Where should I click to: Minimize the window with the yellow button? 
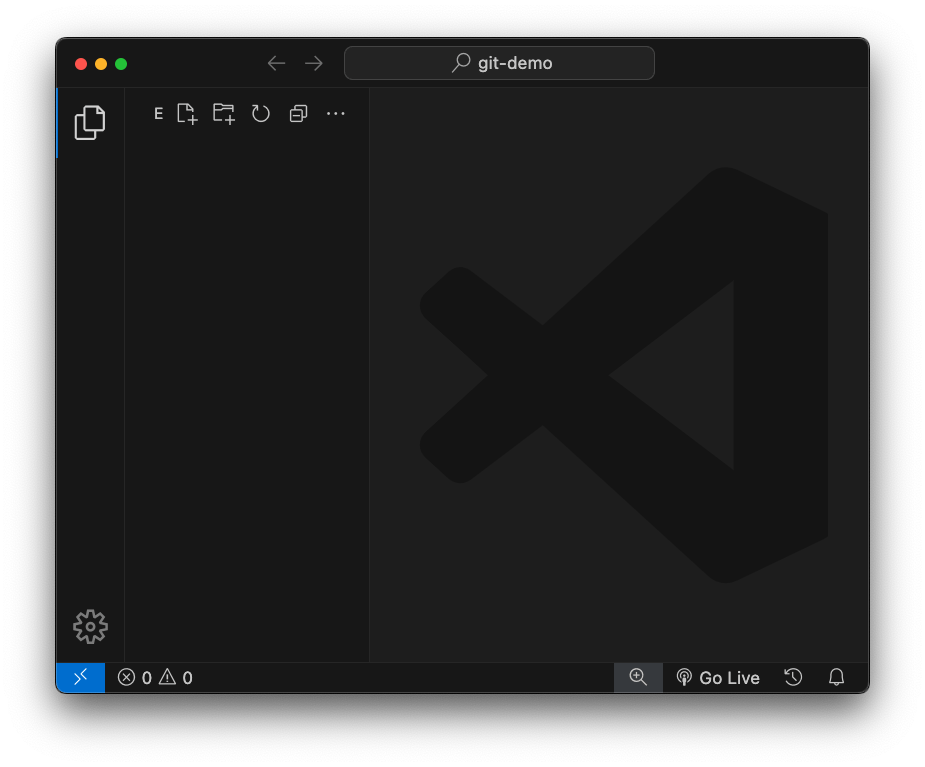click(x=101, y=64)
